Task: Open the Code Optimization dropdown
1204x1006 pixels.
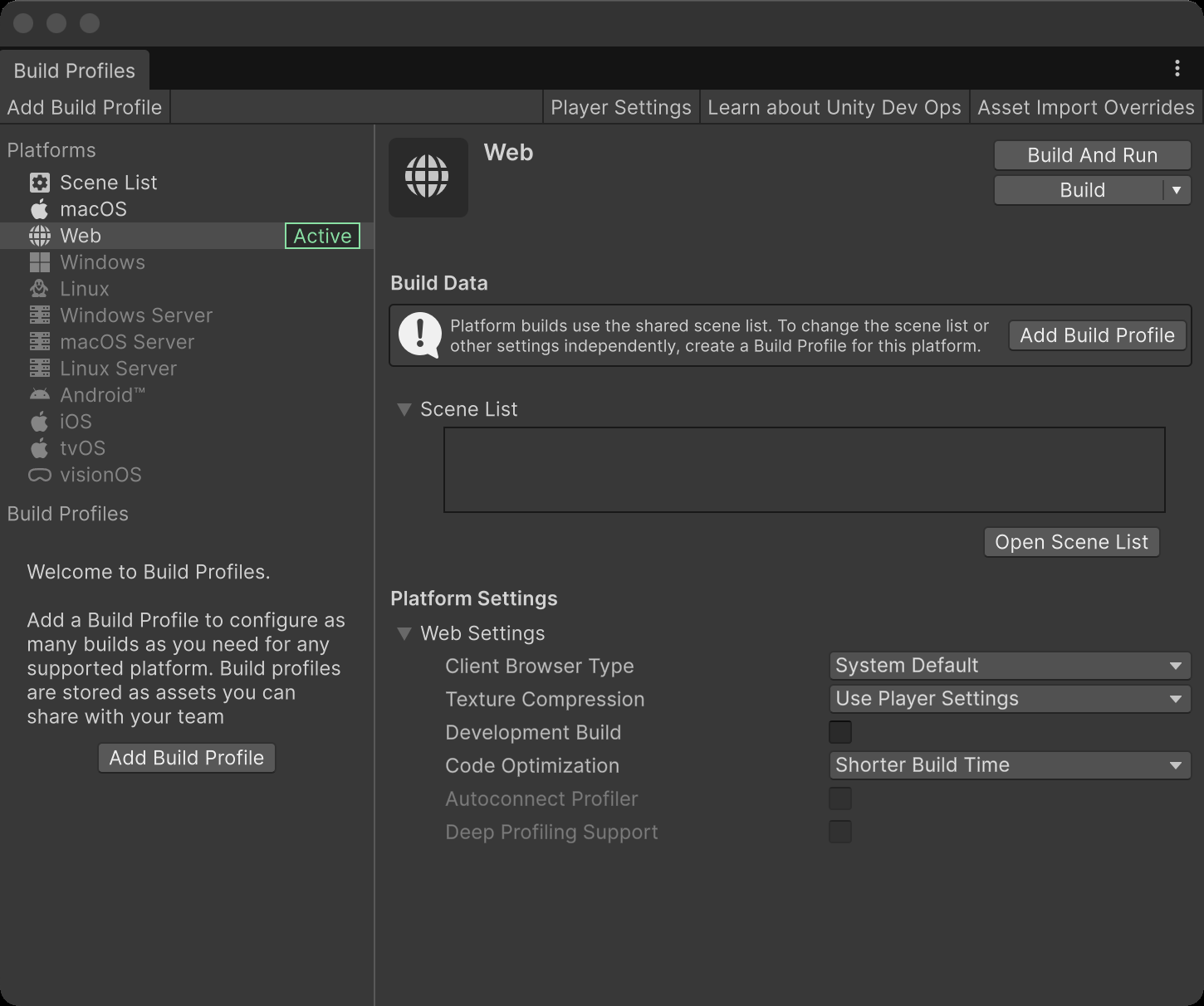Action: [1010, 765]
